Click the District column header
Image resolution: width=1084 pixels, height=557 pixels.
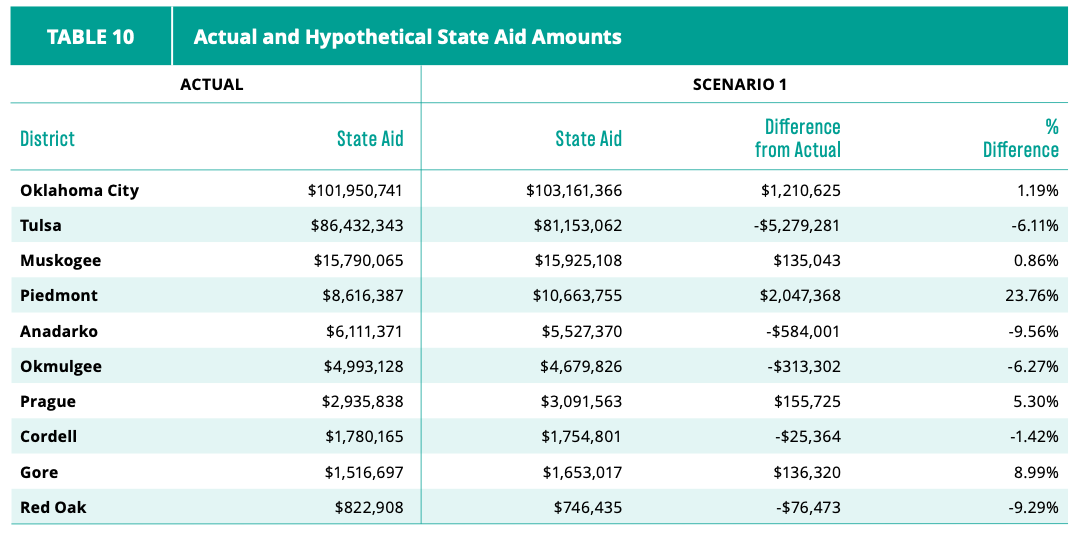47,138
